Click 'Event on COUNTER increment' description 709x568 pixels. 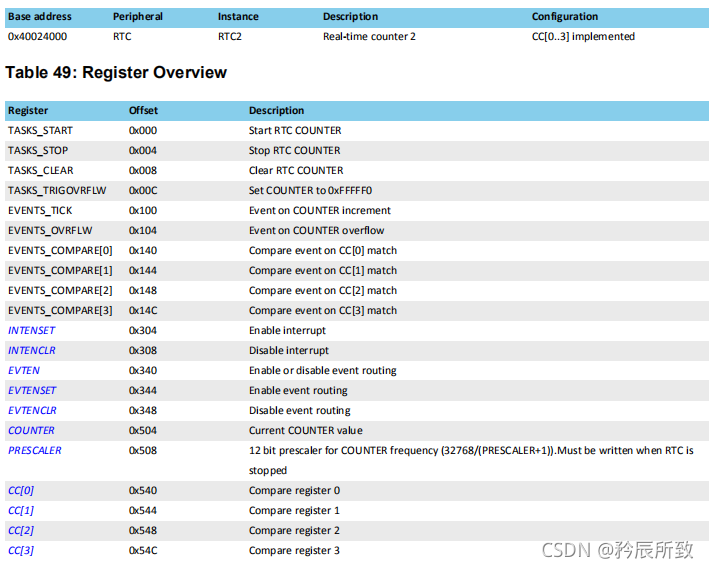pos(320,211)
